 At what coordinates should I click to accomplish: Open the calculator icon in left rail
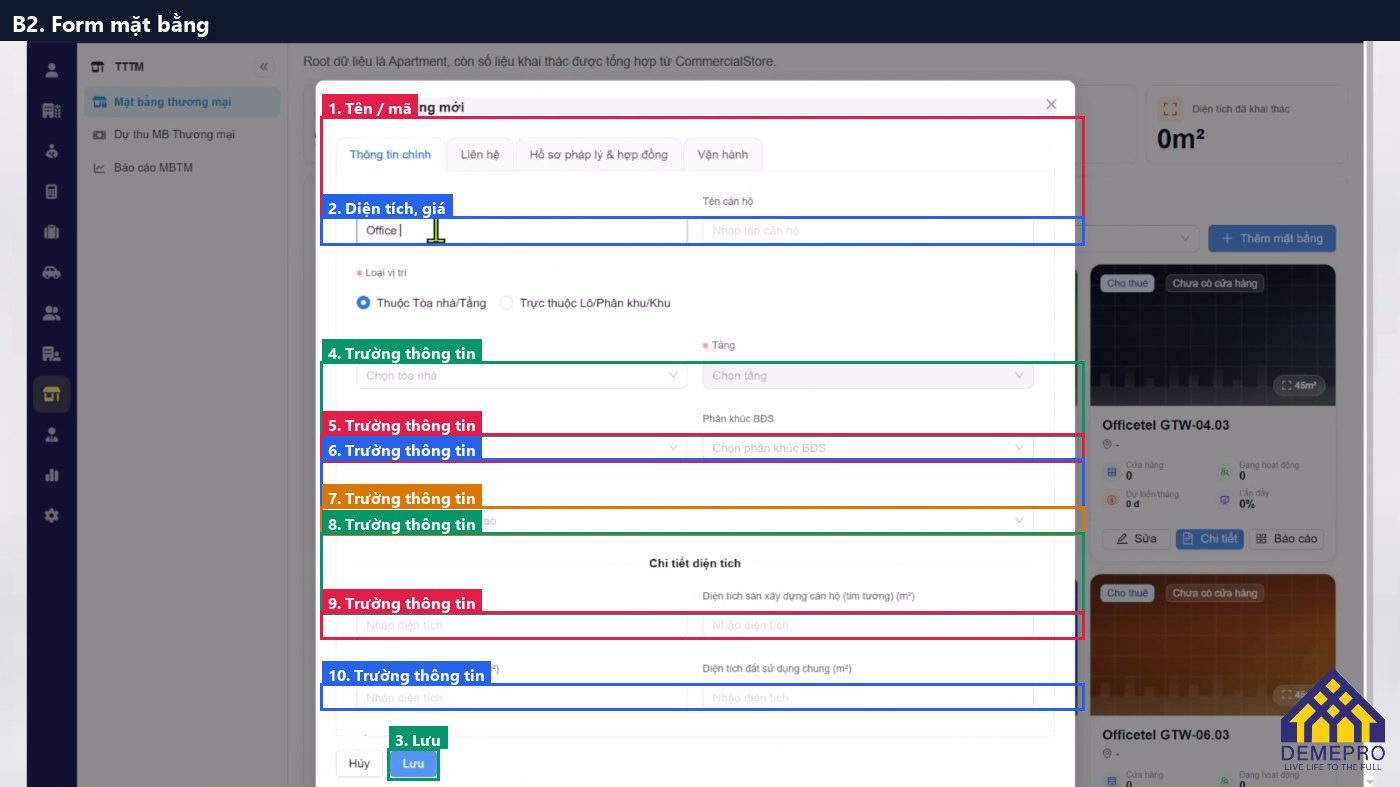pyautogui.click(x=52, y=192)
